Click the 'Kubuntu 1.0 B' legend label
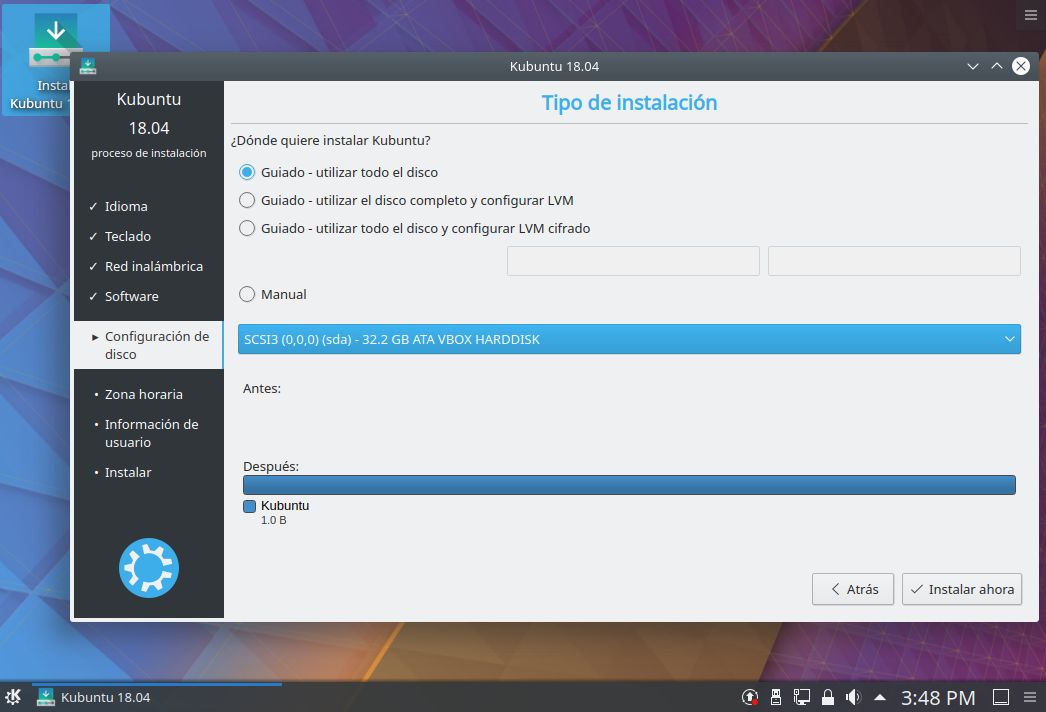Screen dimensions: 1046x712 285,512
